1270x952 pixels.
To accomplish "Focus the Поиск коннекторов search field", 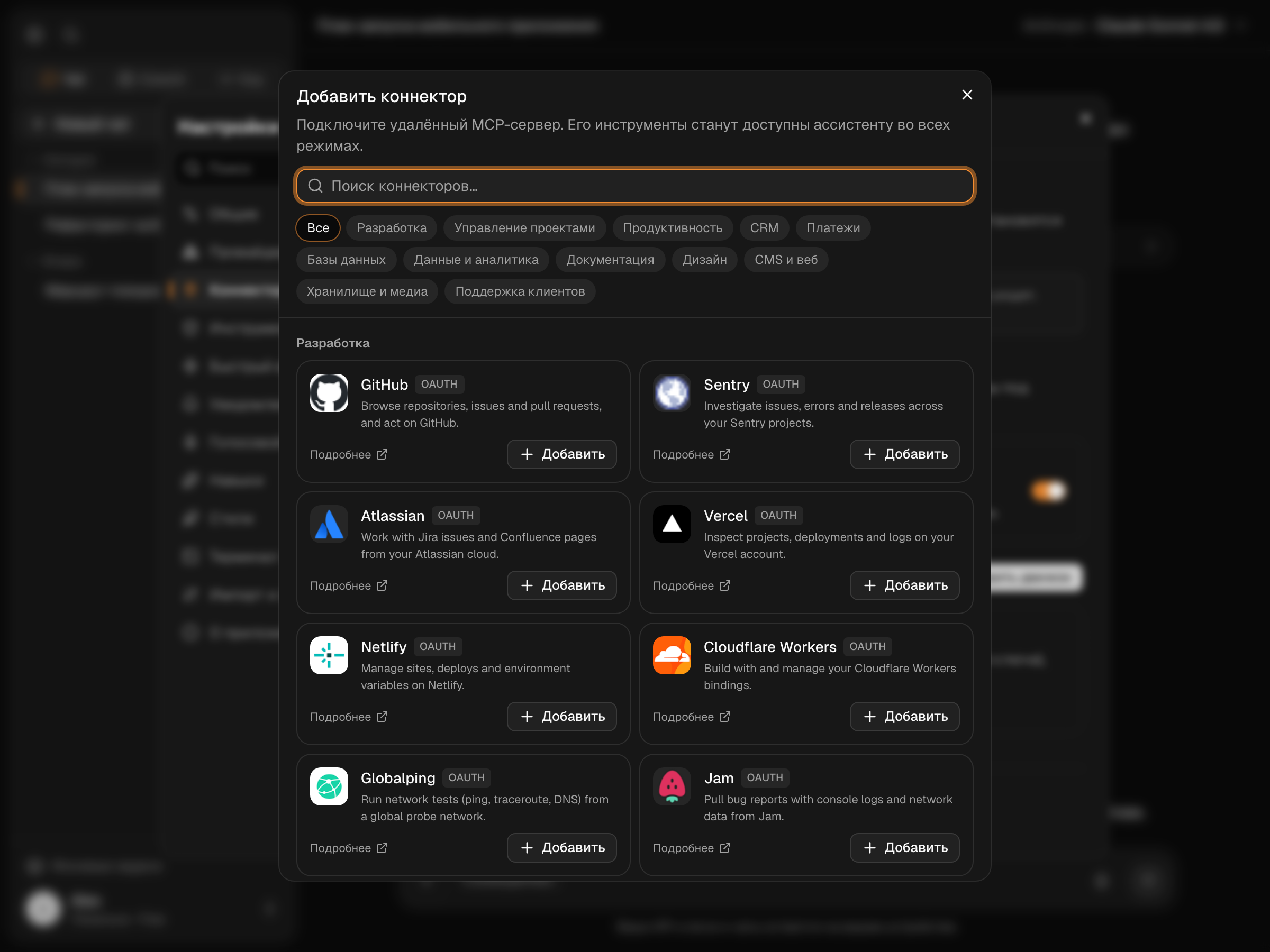I will pos(635,186).
